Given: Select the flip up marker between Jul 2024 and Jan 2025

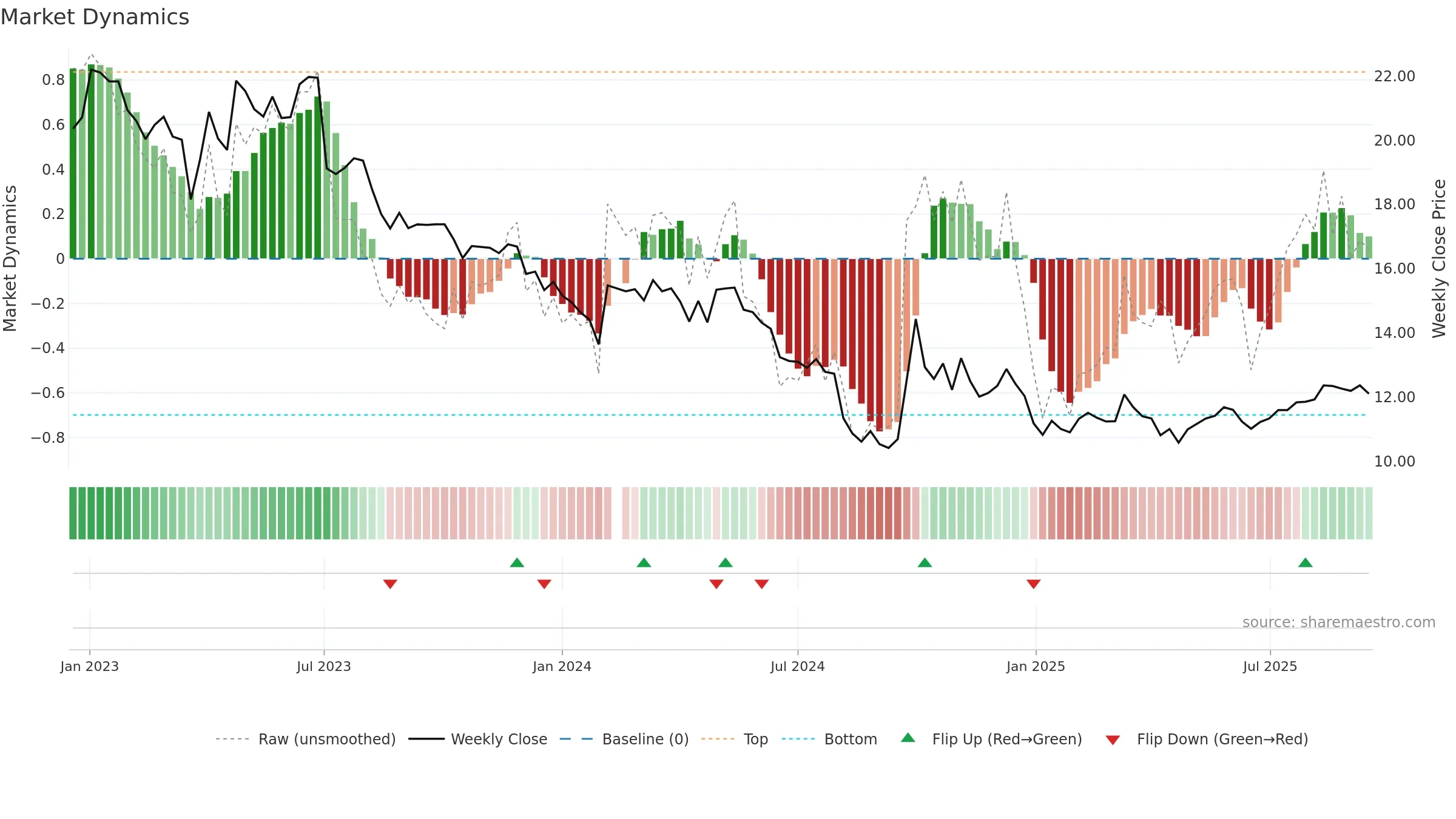Looking at the screenshot, I should click(x=925, y=562).
